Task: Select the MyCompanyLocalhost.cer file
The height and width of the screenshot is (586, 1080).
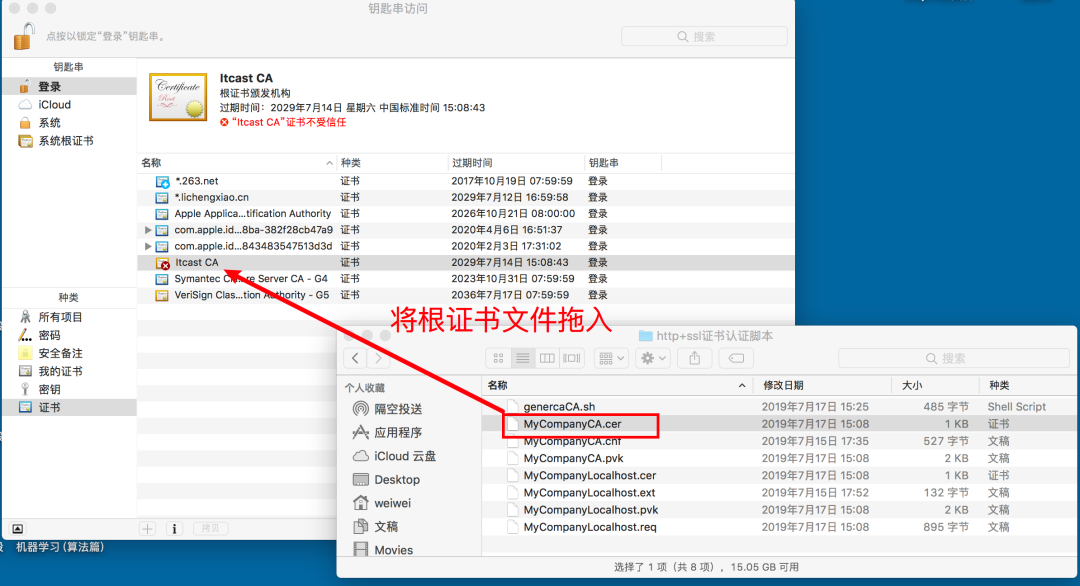Action: click(780, 475)
